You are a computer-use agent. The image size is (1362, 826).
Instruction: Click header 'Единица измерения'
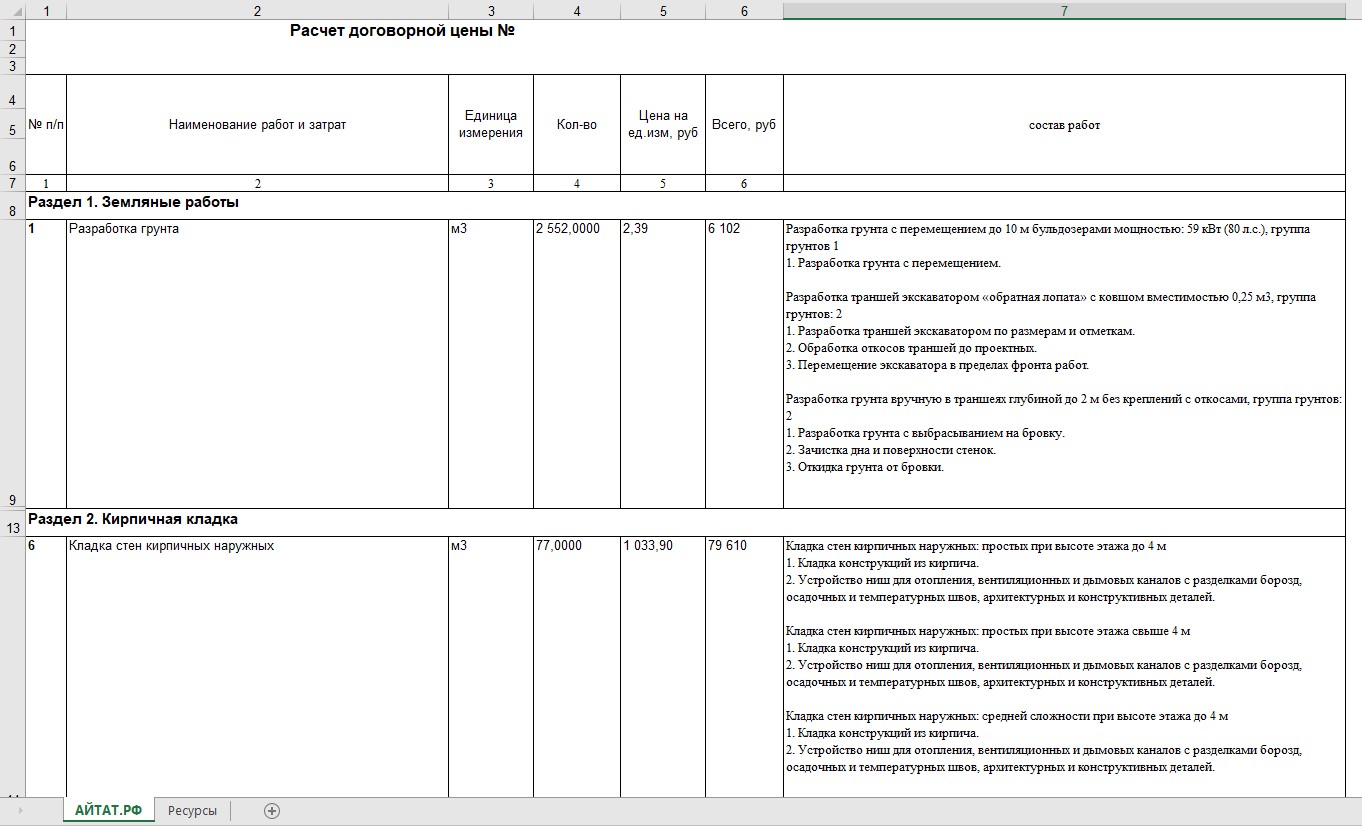(x=491, y=125)
